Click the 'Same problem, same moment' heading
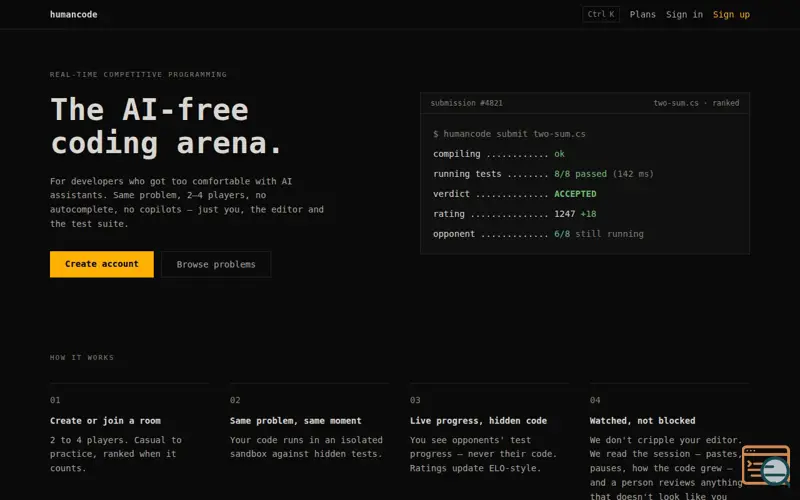 pyautogui.click(x=295, y=421)
